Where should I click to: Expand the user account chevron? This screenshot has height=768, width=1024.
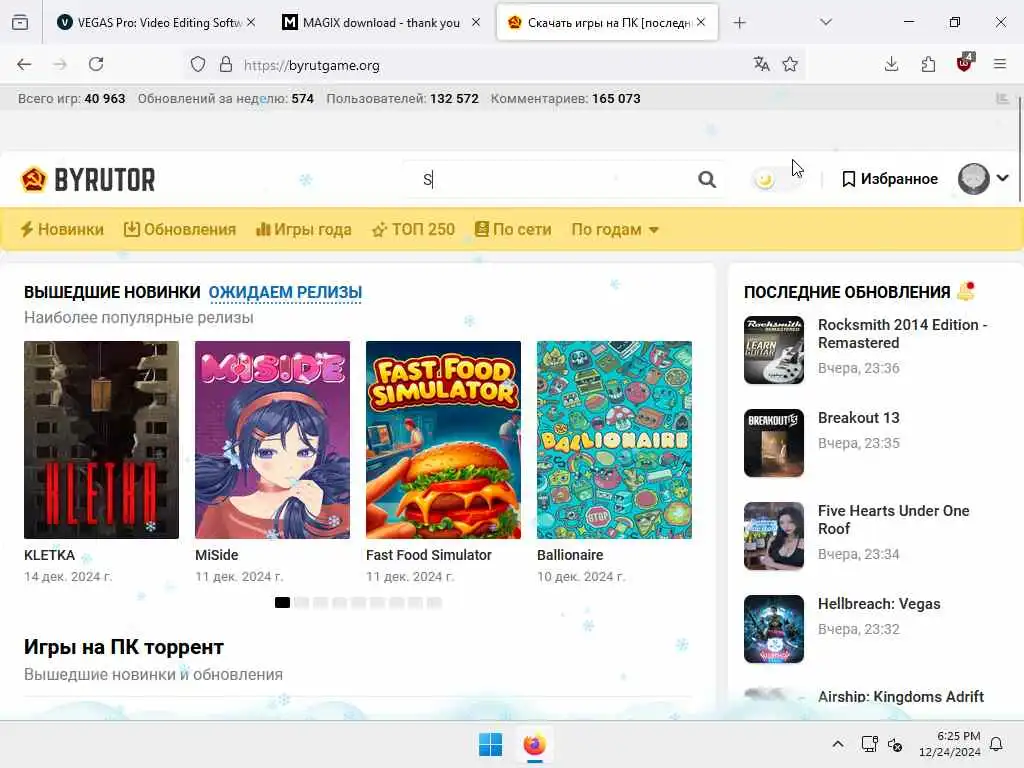pos(1002,178)
